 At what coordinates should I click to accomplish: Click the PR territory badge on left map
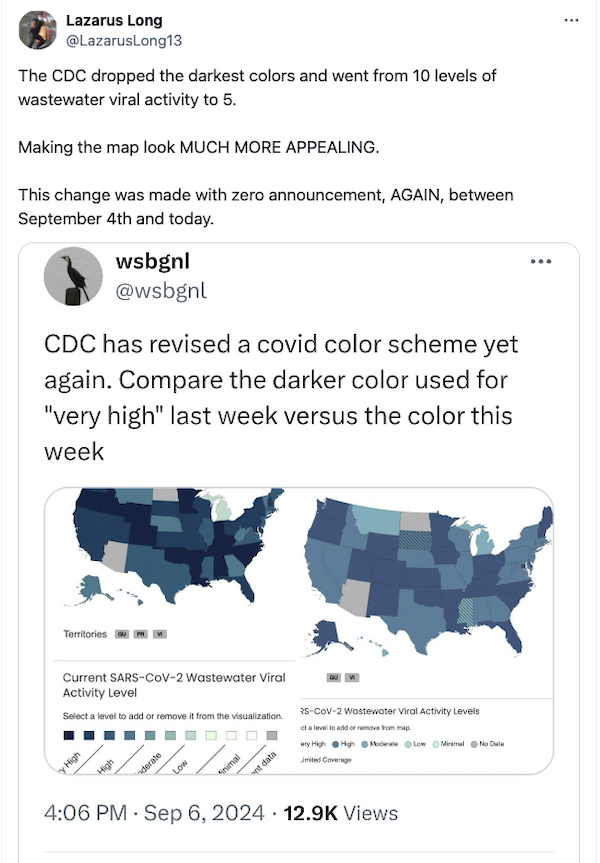141,635
